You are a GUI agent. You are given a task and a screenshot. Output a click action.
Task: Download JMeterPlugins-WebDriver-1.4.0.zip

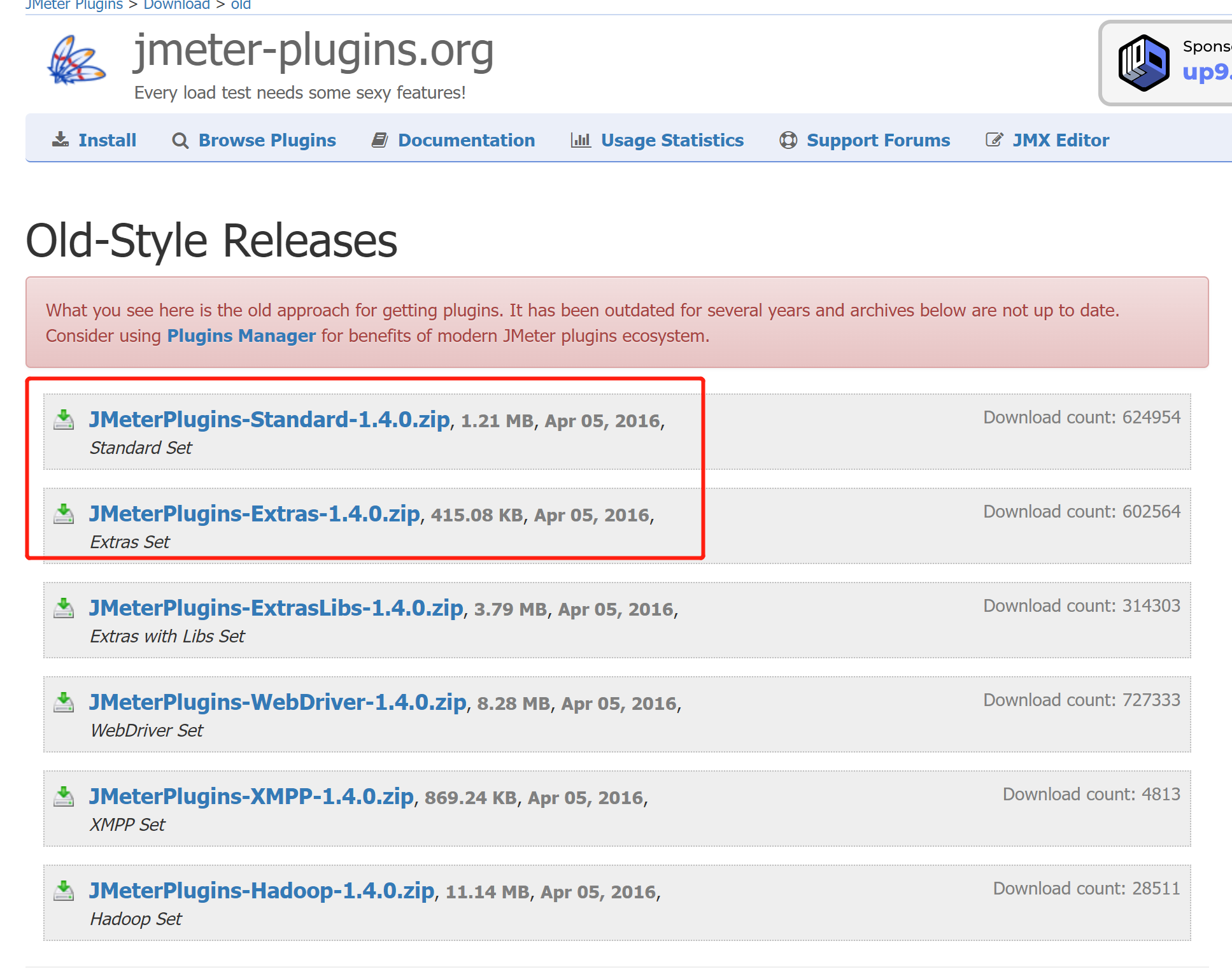278,702
